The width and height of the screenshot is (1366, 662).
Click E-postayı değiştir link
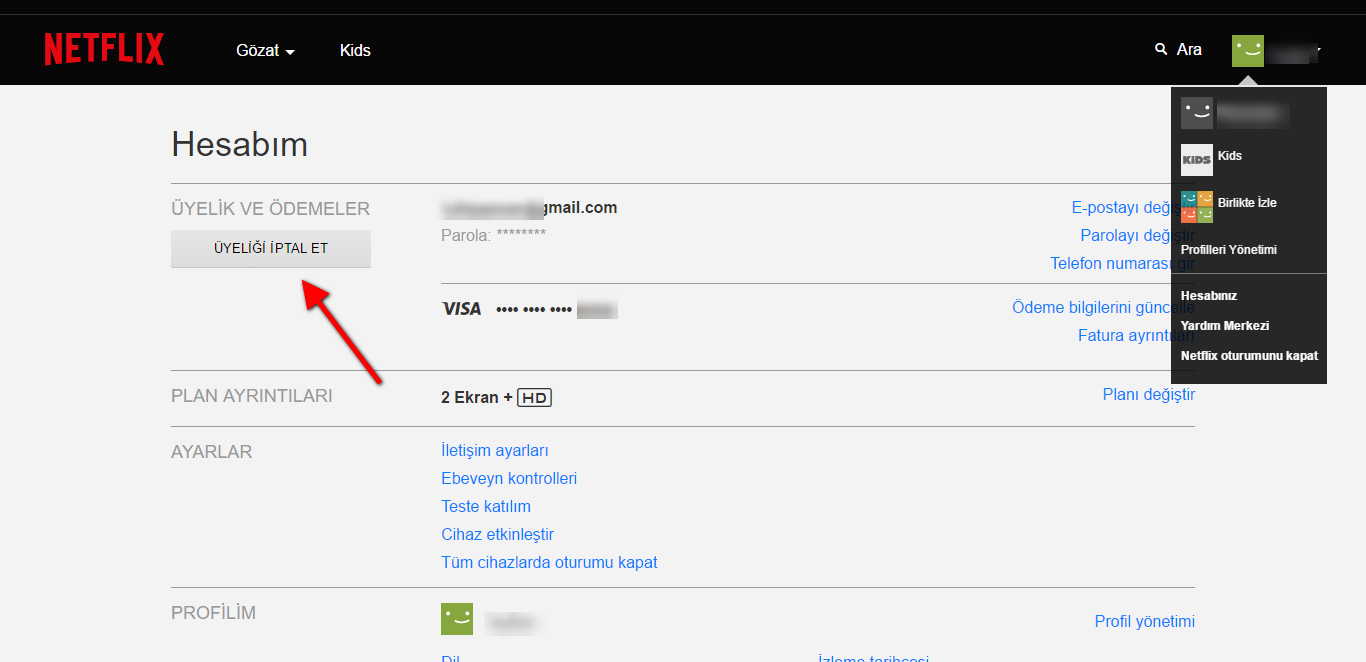pyautogui.click(x=1121, y=208)
